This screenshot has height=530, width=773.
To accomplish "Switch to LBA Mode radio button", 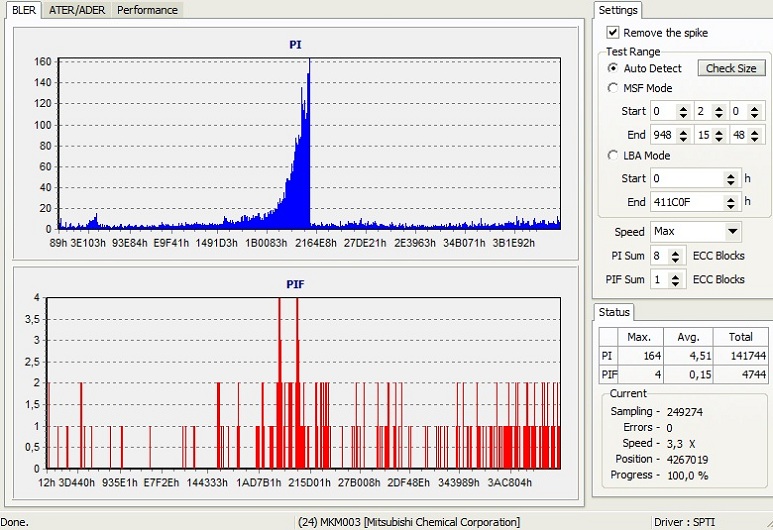I will [614, 155].
